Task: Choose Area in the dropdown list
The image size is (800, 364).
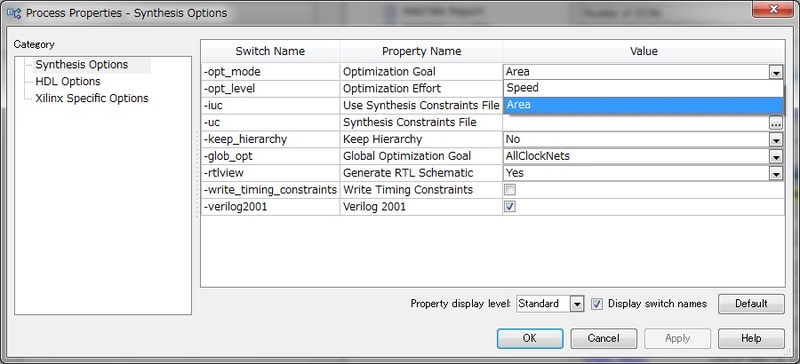Action: coord(643,105)
